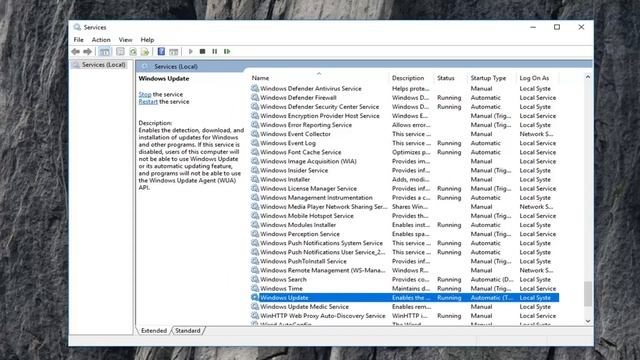
Task: Select Windows Mobile Hotspot Service row
Action: coord(404,216)
